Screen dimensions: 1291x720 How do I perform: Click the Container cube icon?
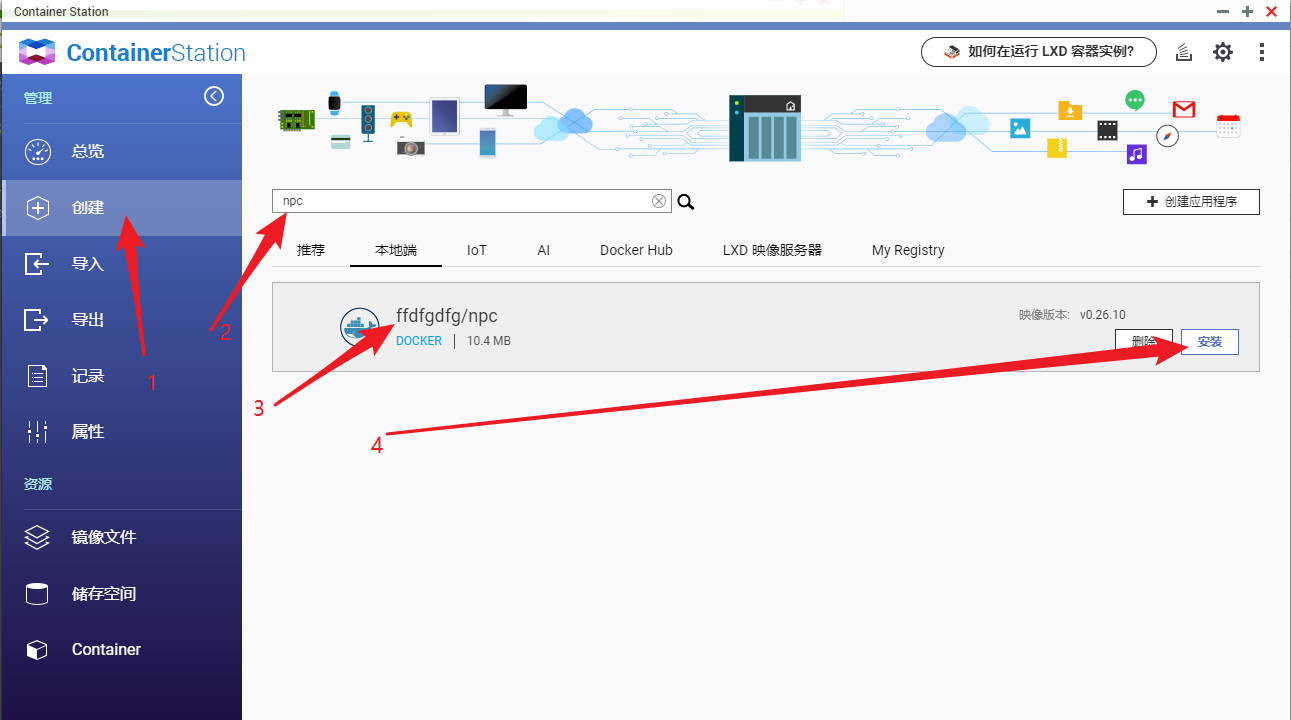(x=37, y=650)
